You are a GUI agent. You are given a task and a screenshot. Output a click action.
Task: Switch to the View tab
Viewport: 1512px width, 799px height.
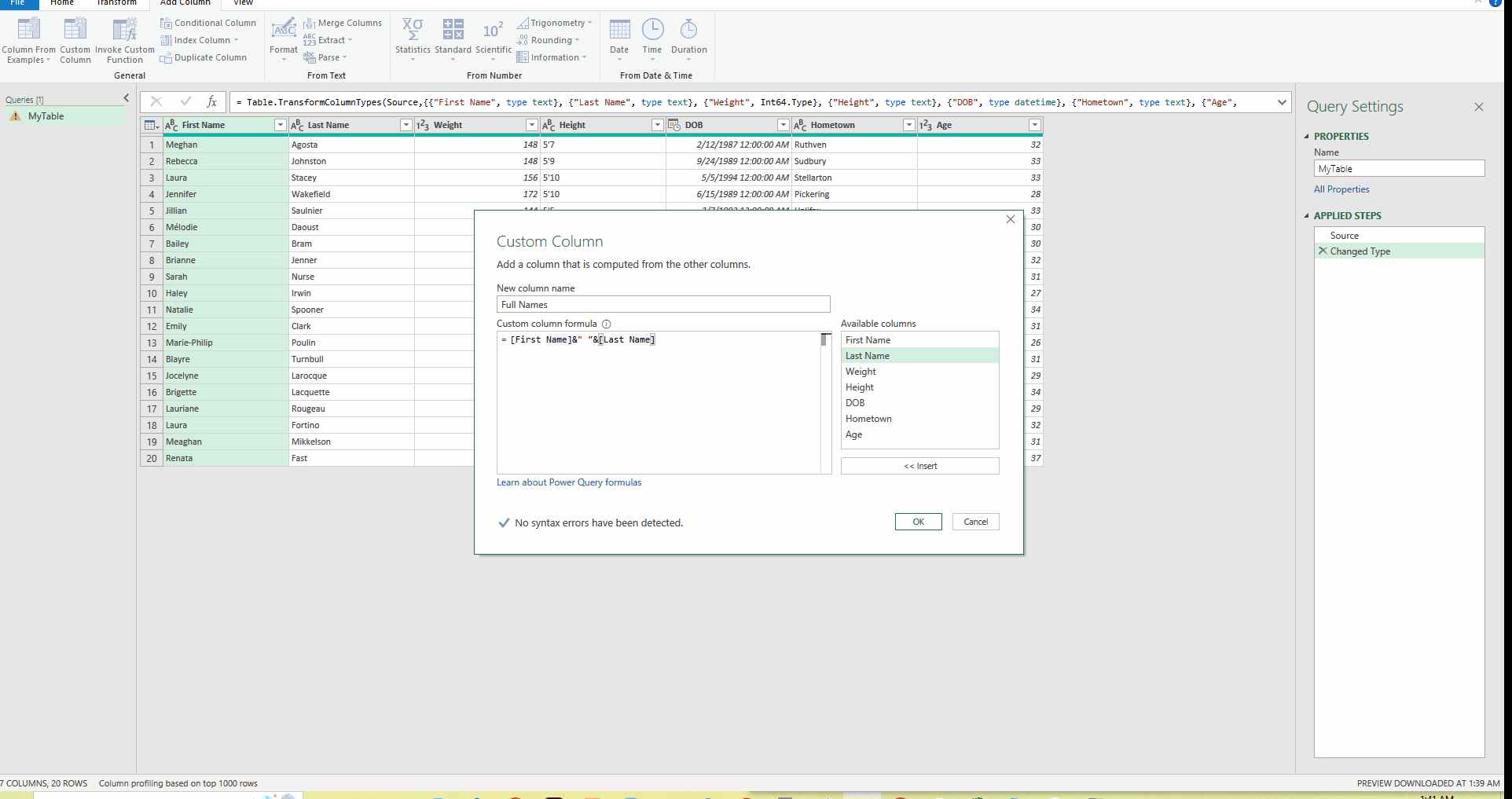click(244, 3)
